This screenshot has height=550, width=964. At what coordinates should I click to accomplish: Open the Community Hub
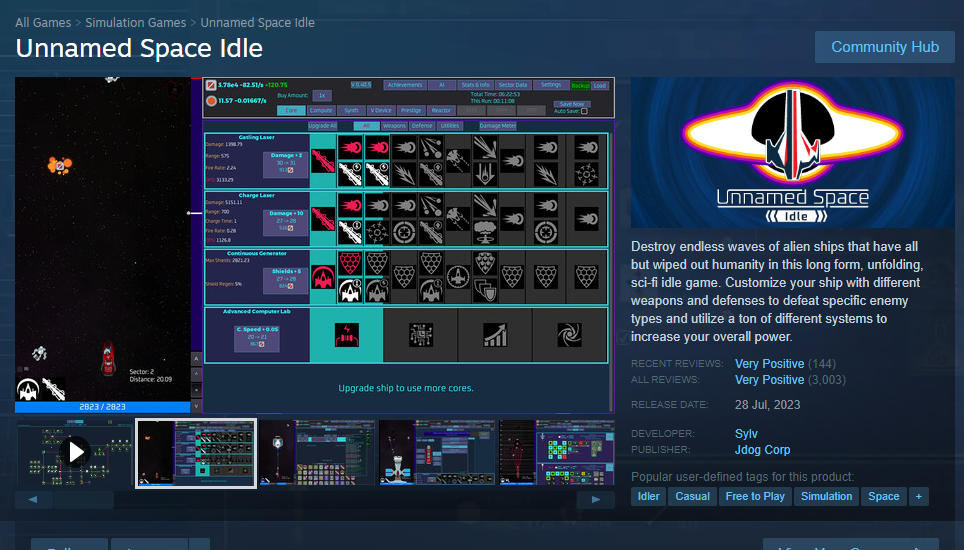point(885,47)
